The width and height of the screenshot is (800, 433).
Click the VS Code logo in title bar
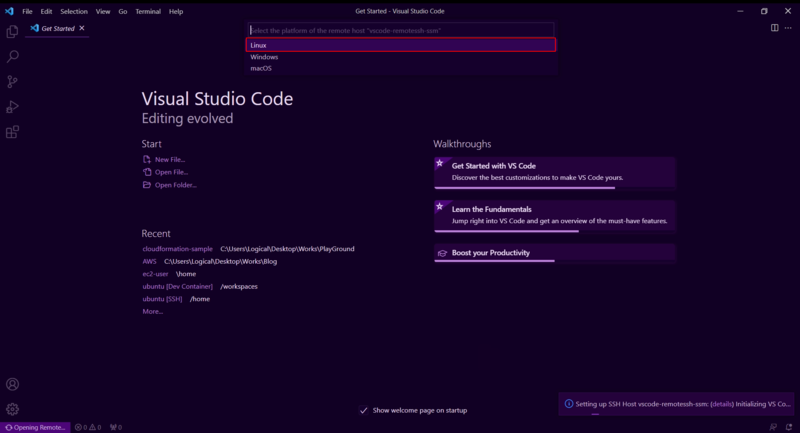(x=9, y=11)
